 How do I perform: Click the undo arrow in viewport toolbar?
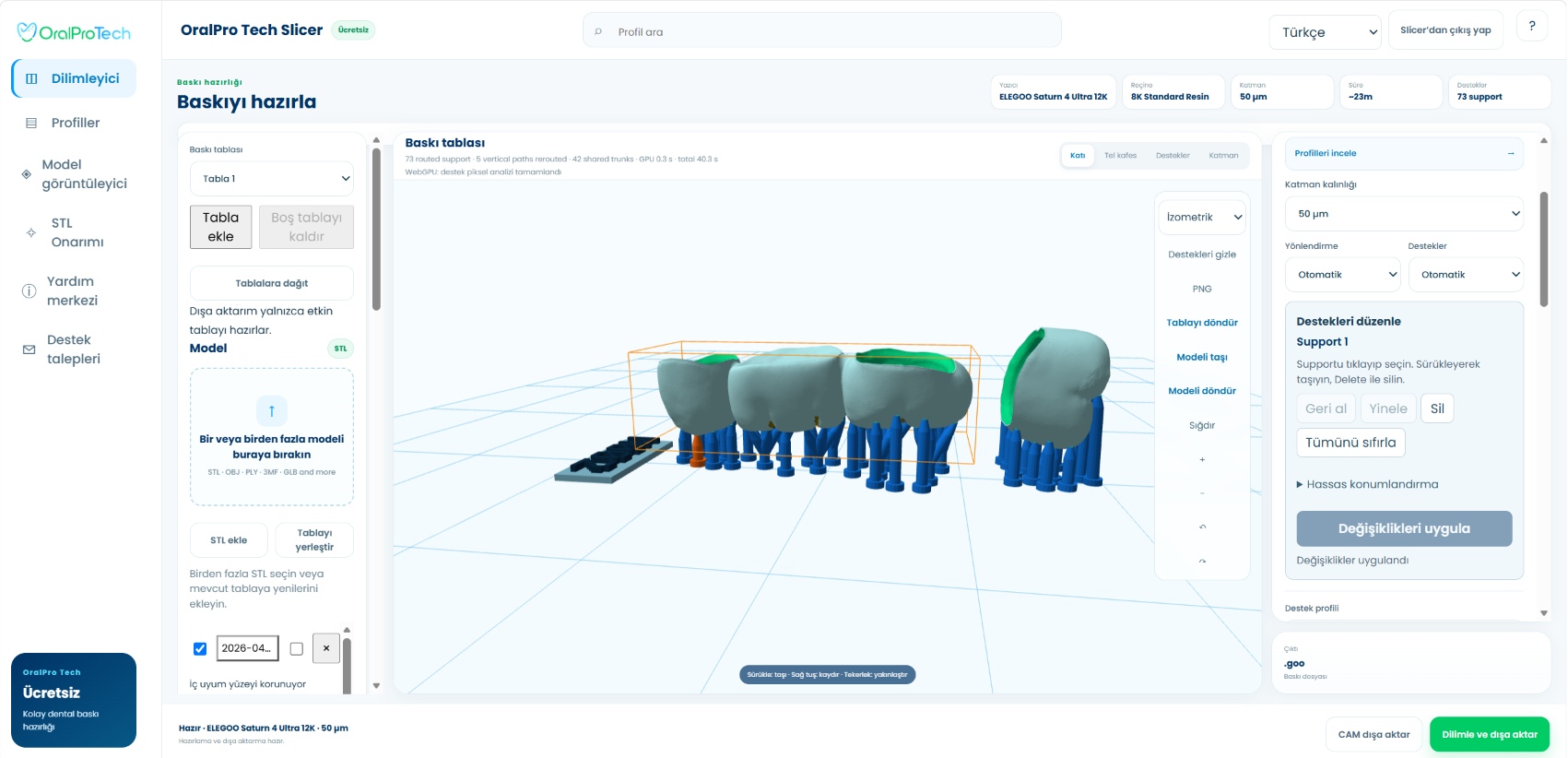pos(1202,527)
